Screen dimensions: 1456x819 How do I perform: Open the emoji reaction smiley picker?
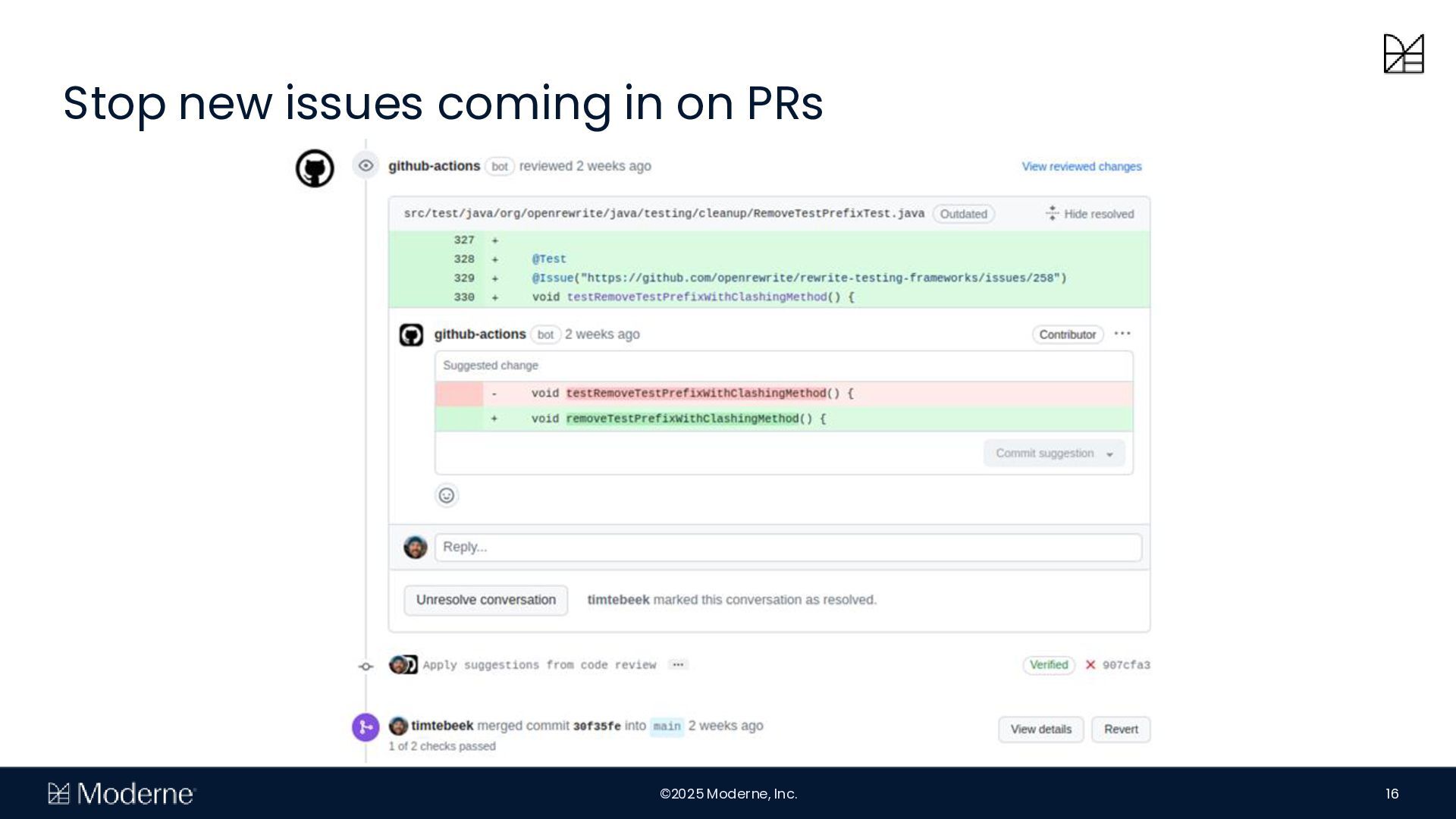coord(447,495)
